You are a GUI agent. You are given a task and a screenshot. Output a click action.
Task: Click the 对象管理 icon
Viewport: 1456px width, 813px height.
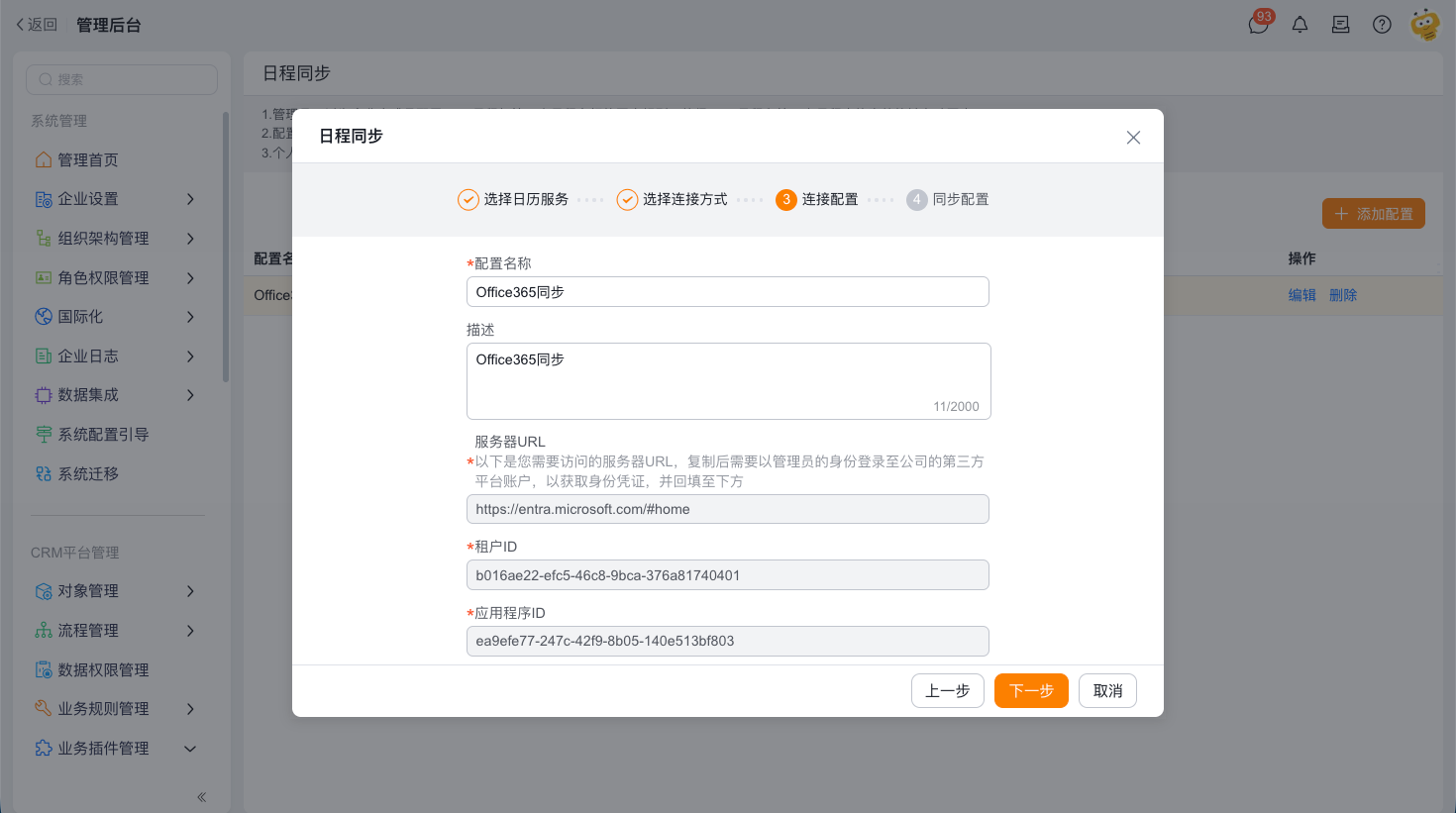point(43,591)
